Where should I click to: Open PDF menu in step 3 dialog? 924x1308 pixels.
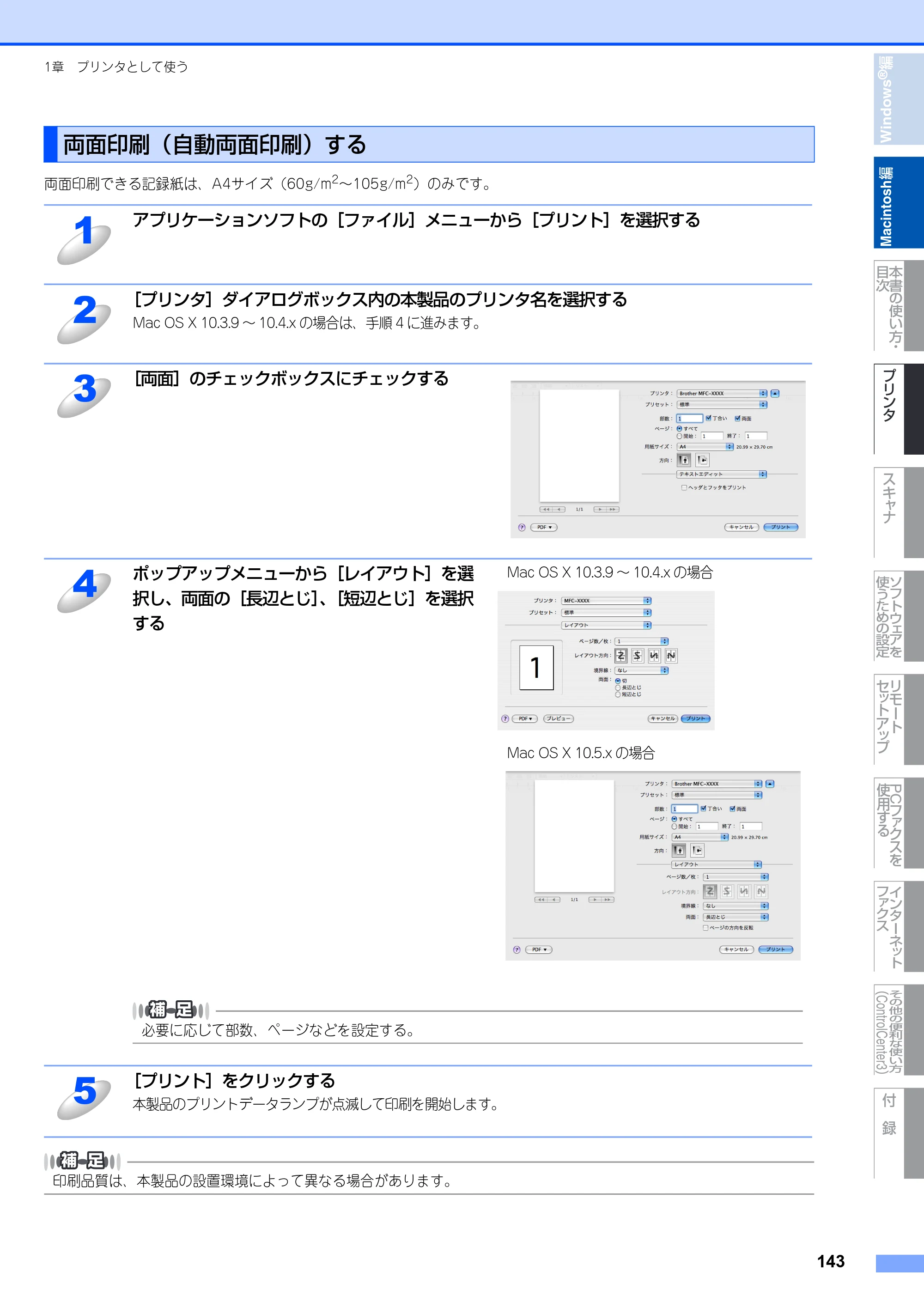coord(544,528)
